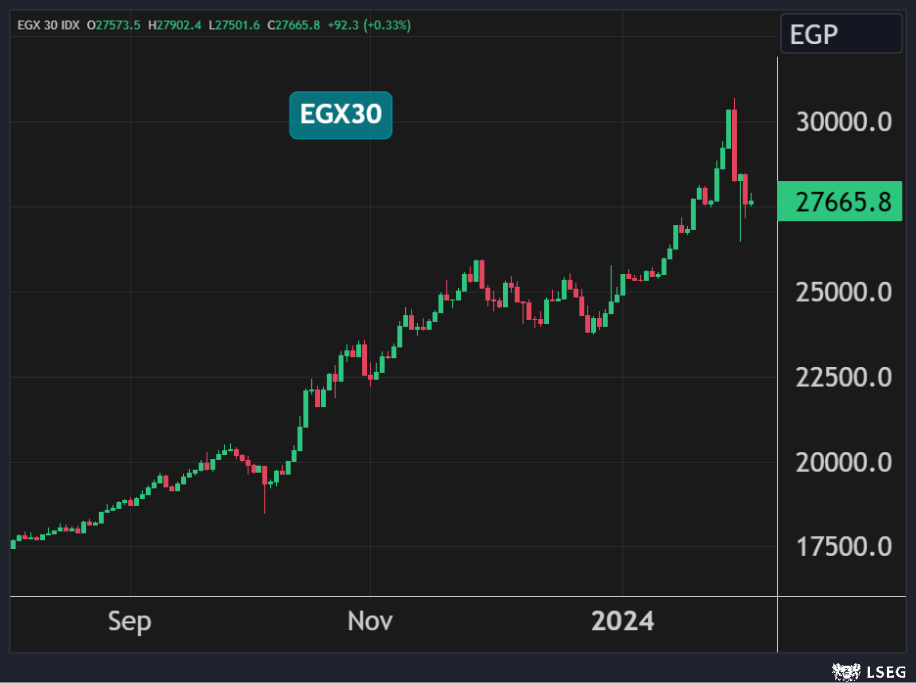
Task: Select the Sep marker on time axis
Action: pos(130,621)
